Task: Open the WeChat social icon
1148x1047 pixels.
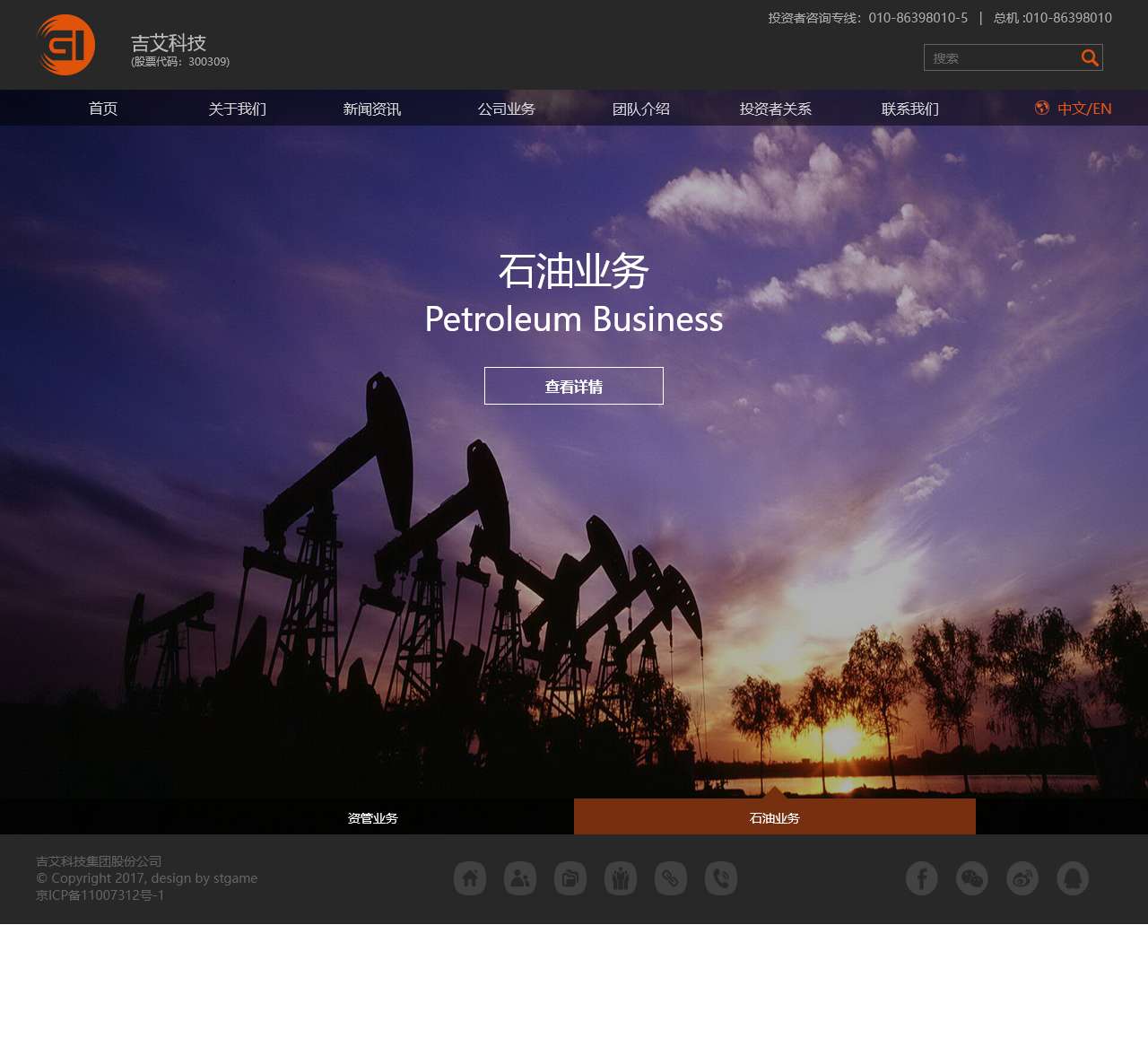Action: (x=972, y=878)
